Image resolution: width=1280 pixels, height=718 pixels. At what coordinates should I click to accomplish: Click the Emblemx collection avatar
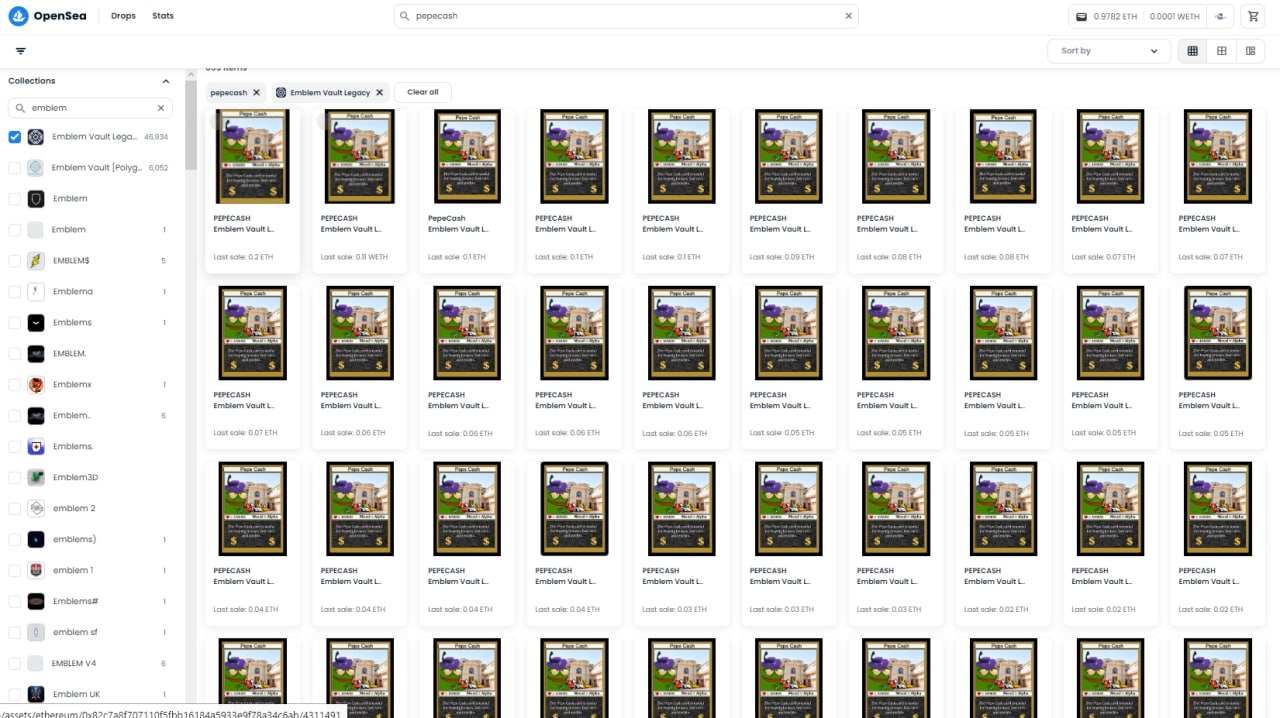tap(35, 385)
